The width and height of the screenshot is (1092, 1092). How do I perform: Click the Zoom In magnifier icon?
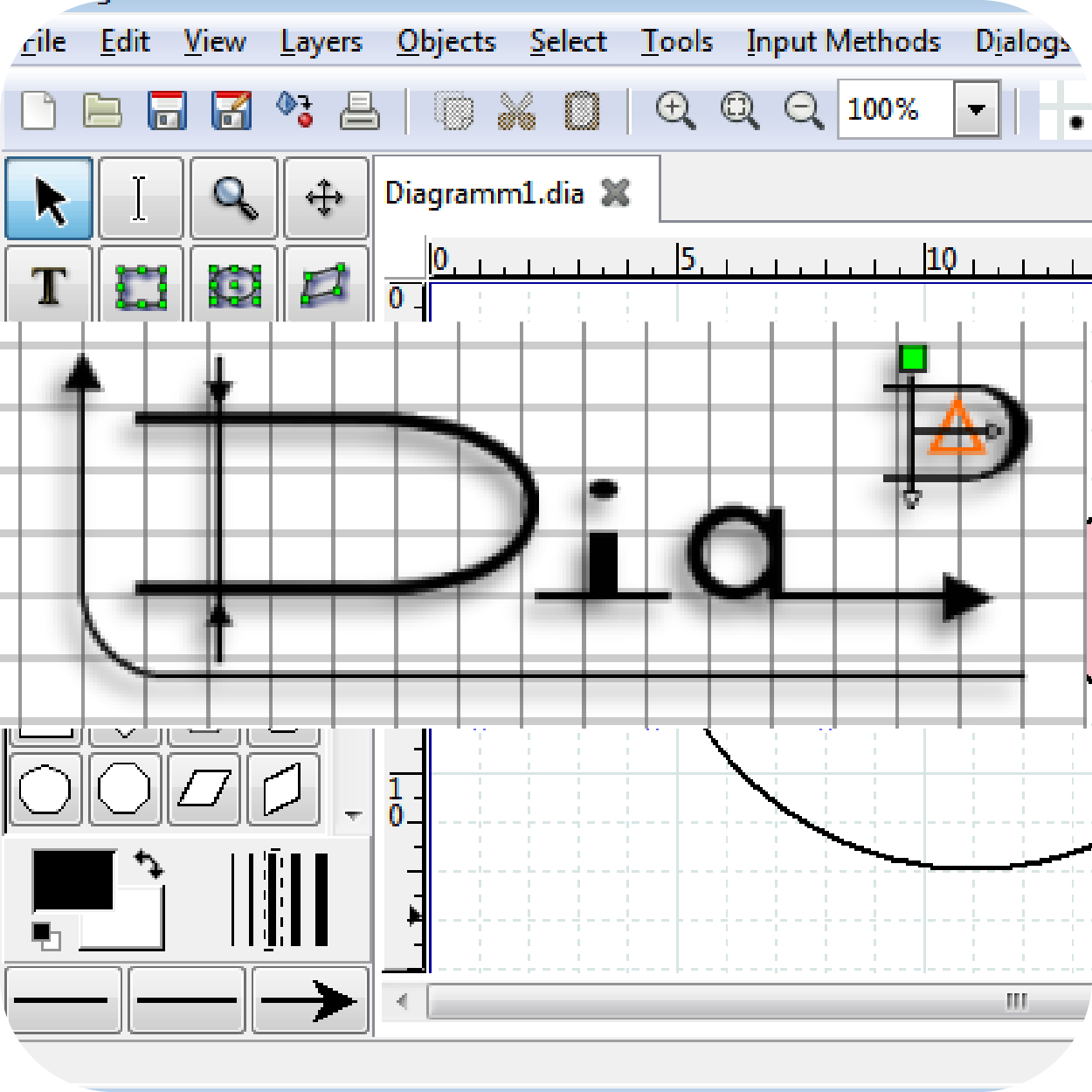(x=674, y=111)
